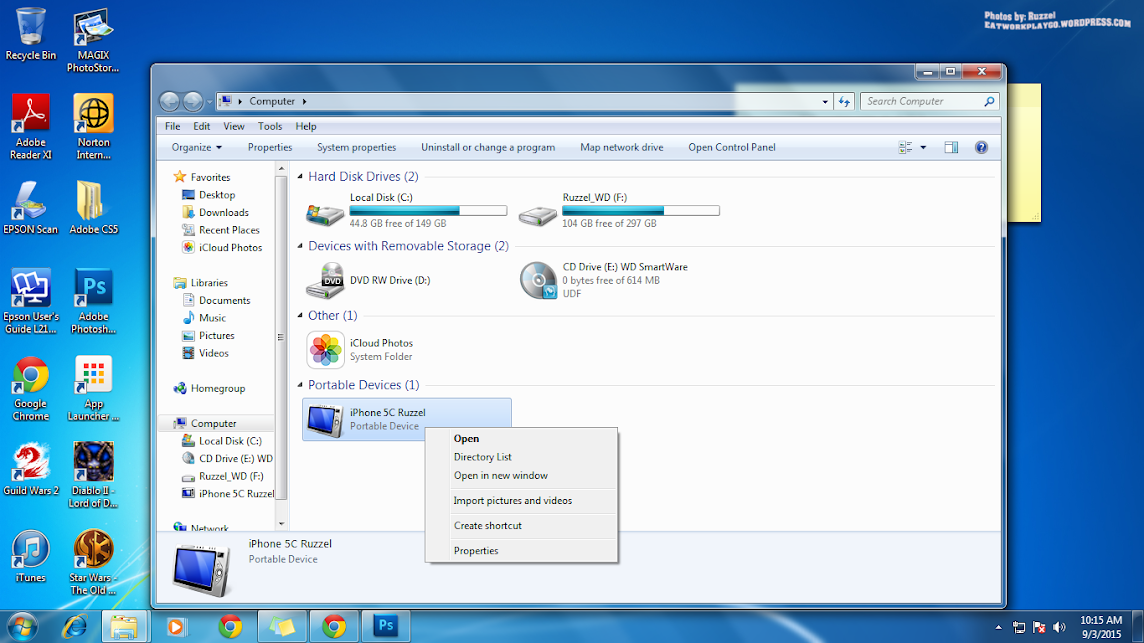Image resolution: width=1144 pixels, height=643 pixels.
Task: Open the address bar history dropdown
Action: click(x=825, y=101)
